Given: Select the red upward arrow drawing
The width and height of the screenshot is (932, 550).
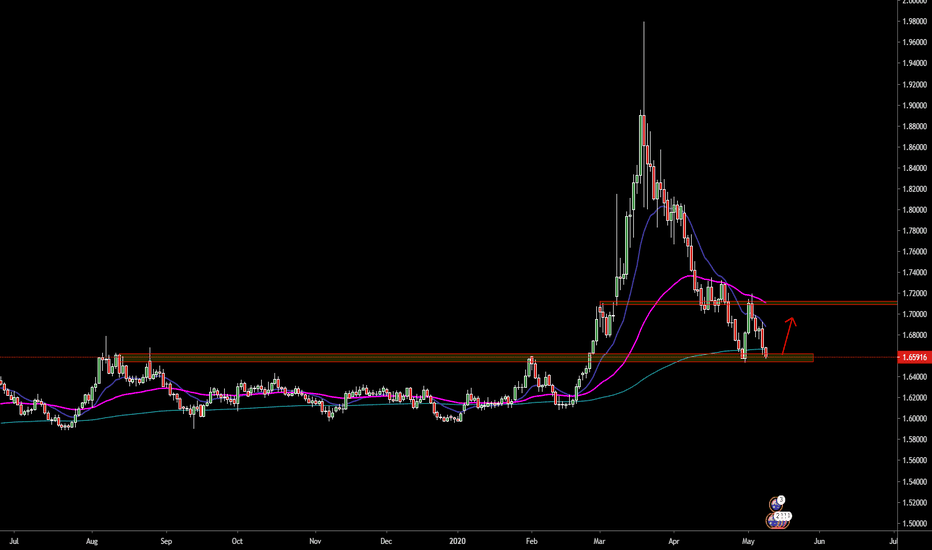Looking at the screenshot, I should pyautogui.click(x=789, y=336).
